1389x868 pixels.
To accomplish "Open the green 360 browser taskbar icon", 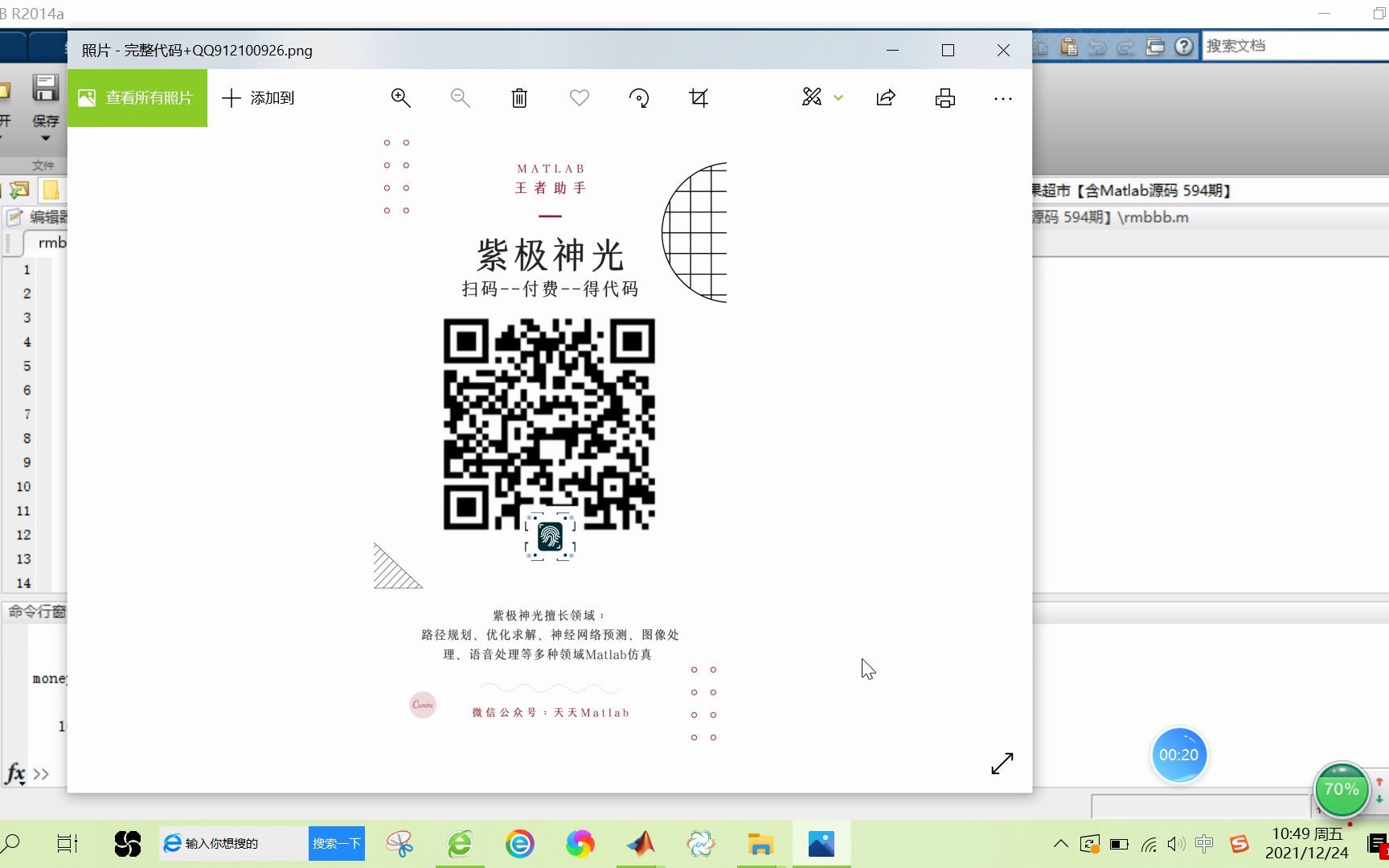I will (460, 844).
